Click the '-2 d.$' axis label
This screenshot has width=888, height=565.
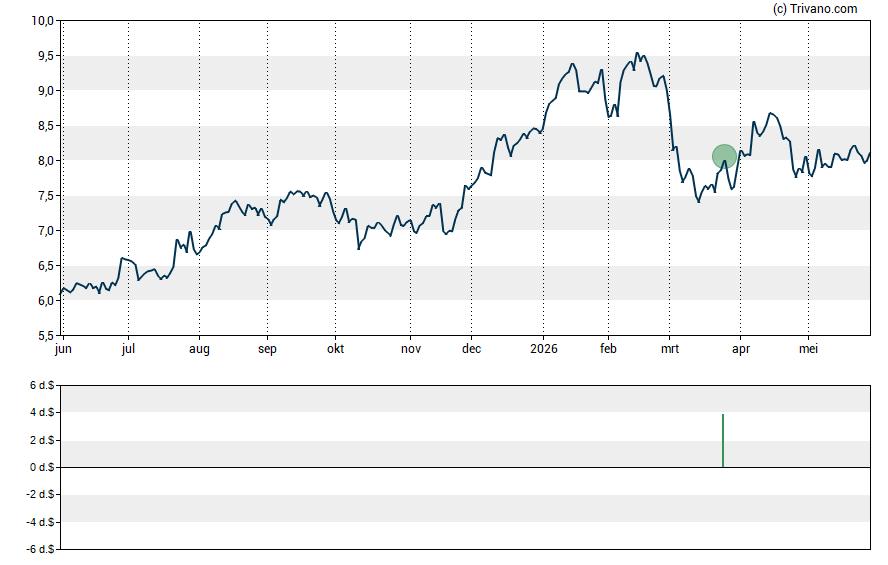(40, 494)
